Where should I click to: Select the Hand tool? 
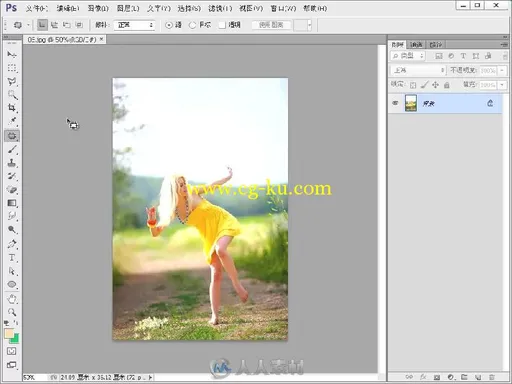[x=12, y=299]
